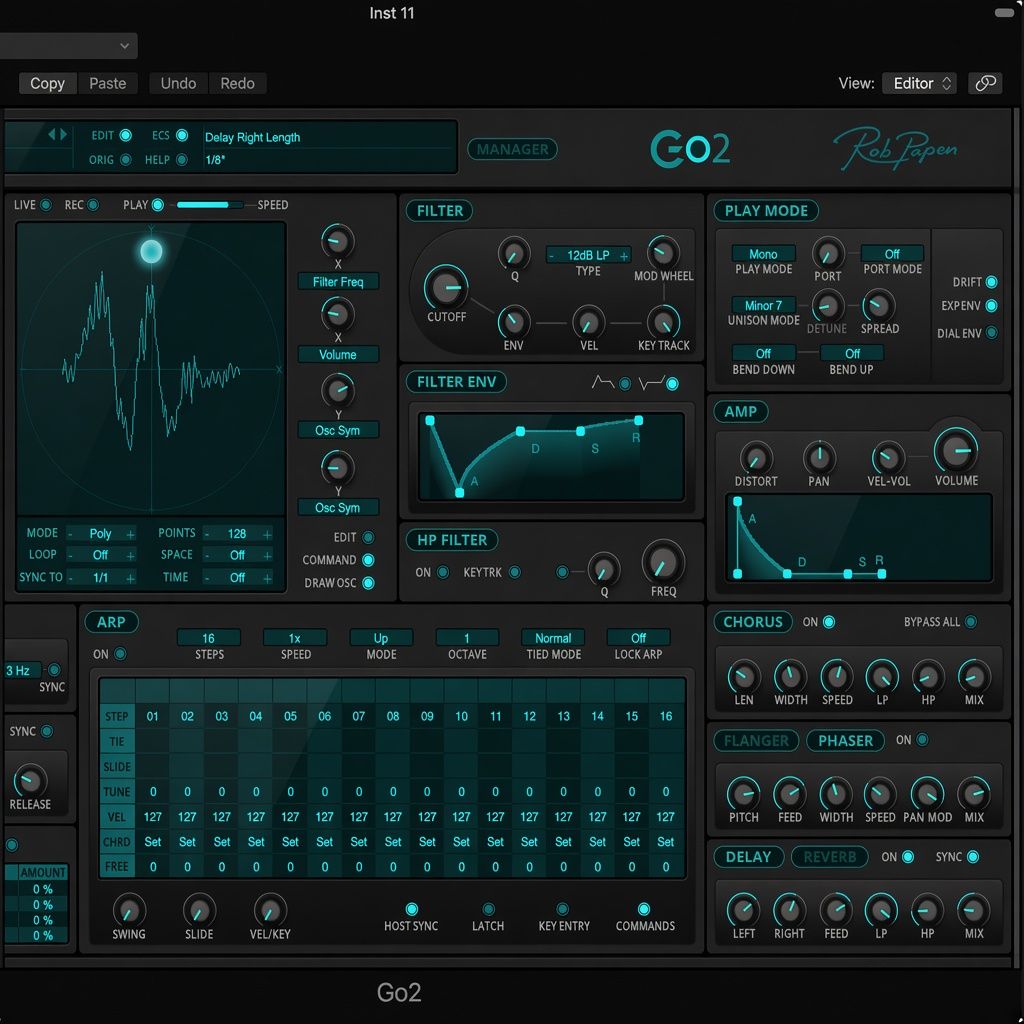Select the inverted filter envelope shape icon
This screenshot has height=1024, width=1024.
(x=650, y=383)
